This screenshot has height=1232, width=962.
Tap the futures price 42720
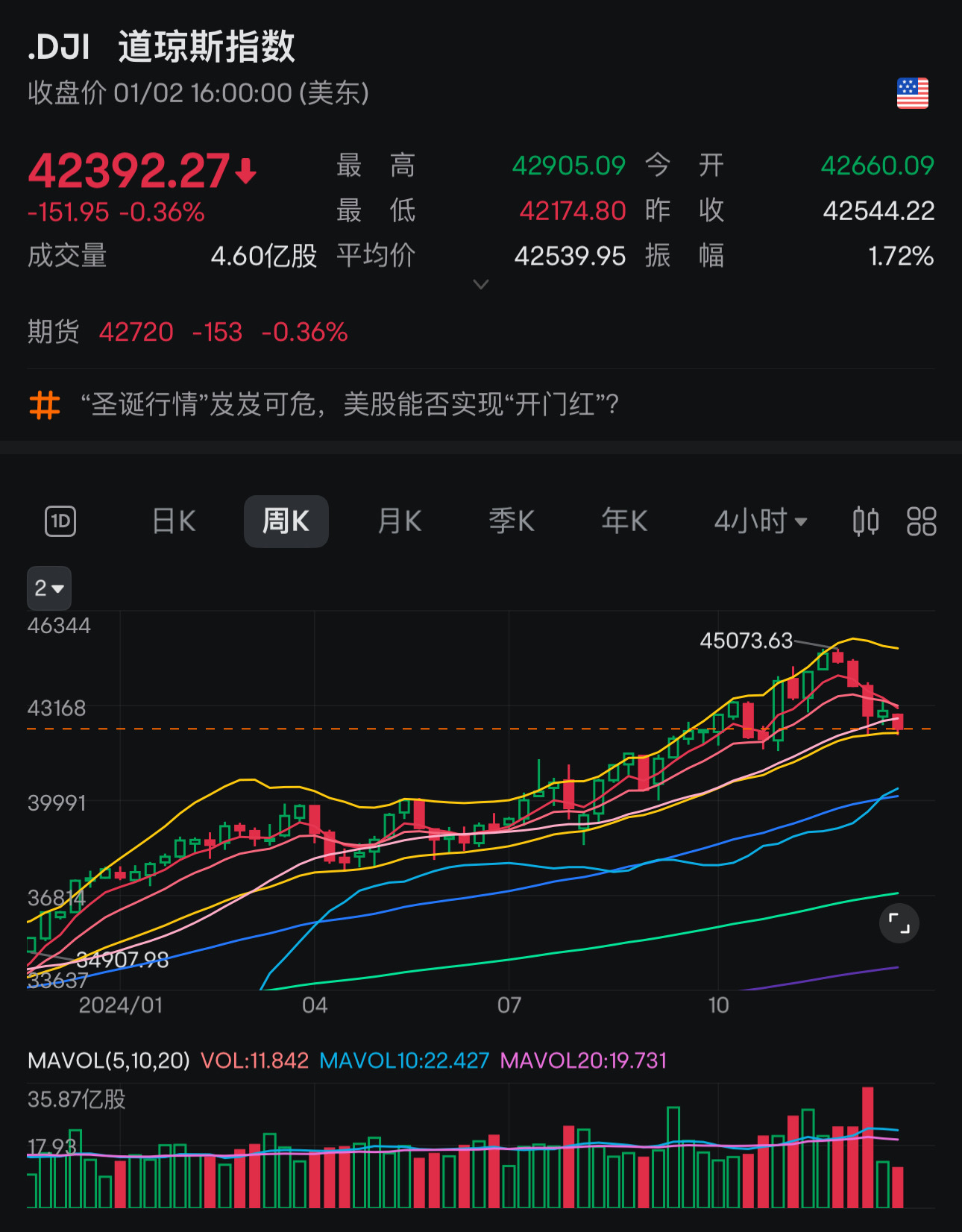(136, 332)
